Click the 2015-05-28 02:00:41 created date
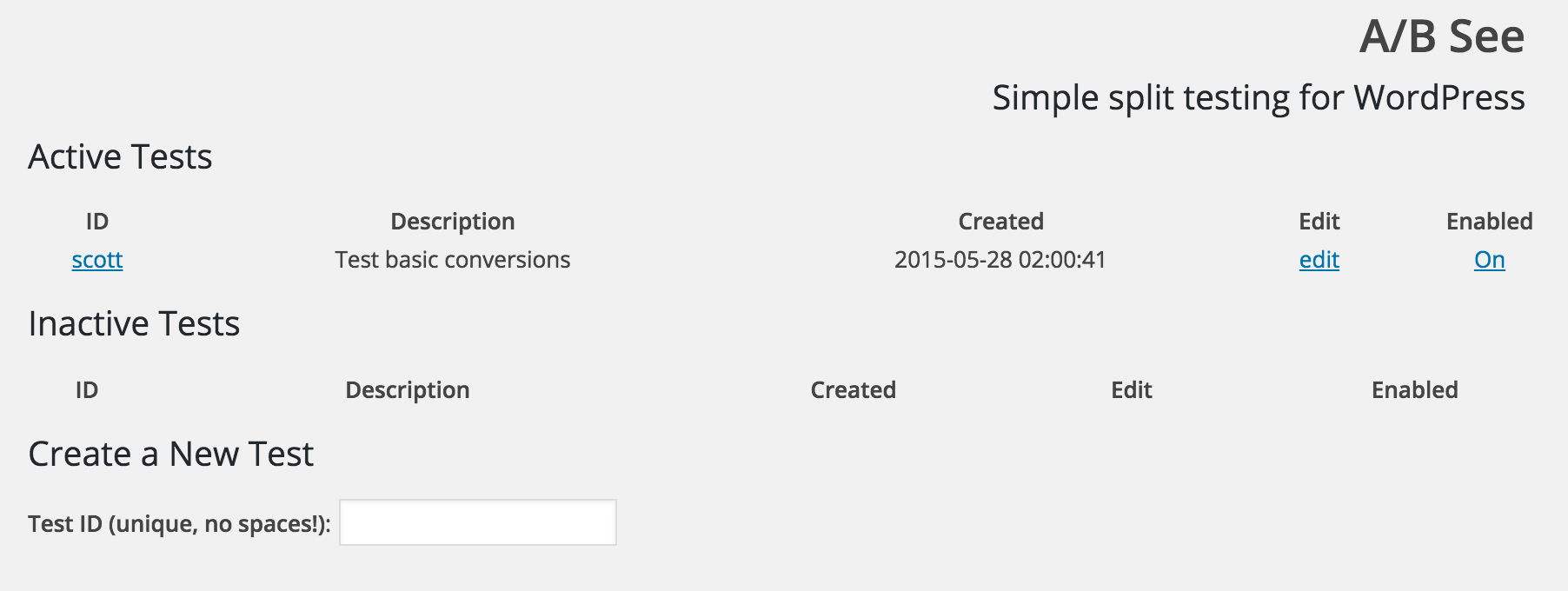The width and height of the screenshot is (1568, 591). (x=1000, y=260)
